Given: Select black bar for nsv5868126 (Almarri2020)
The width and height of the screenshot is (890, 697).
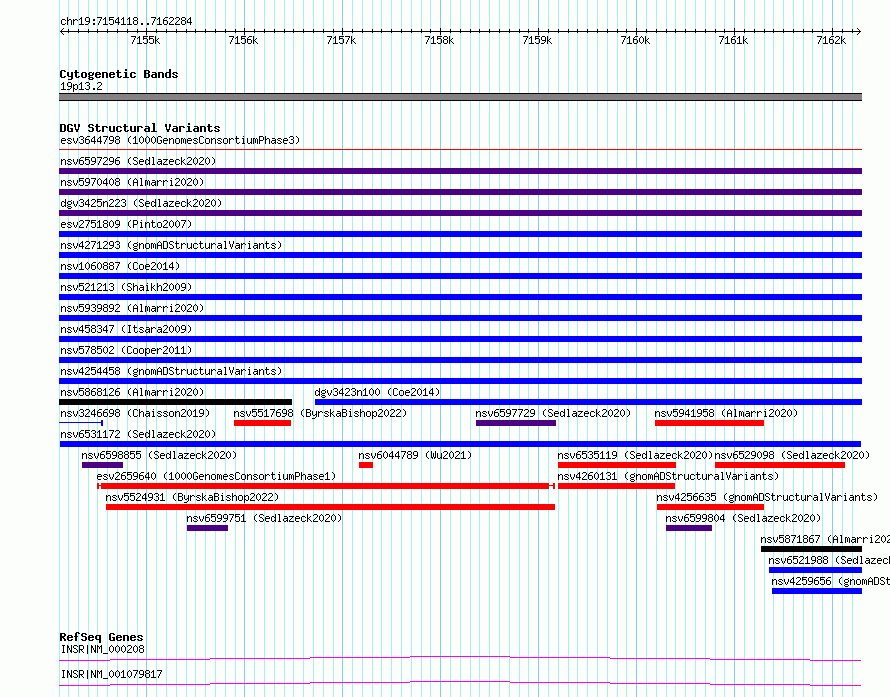Looking at the screenshot, I should (175, 402).
